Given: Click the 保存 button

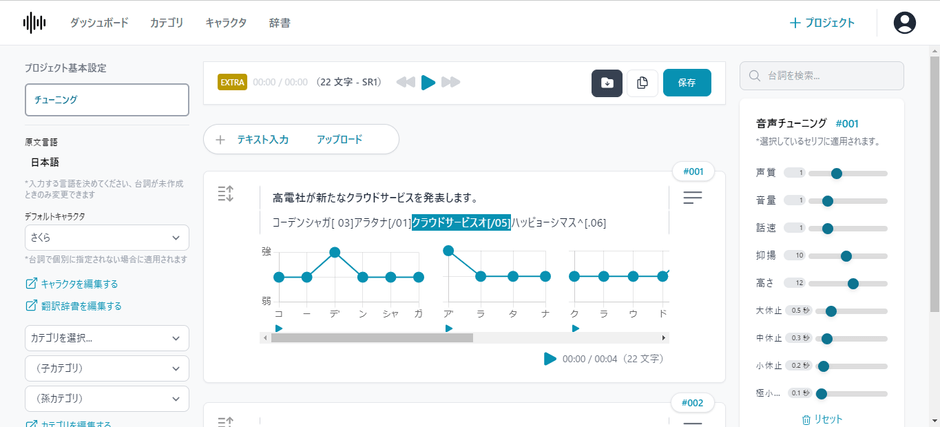Looking at the screenshot, I should [686, 83].
